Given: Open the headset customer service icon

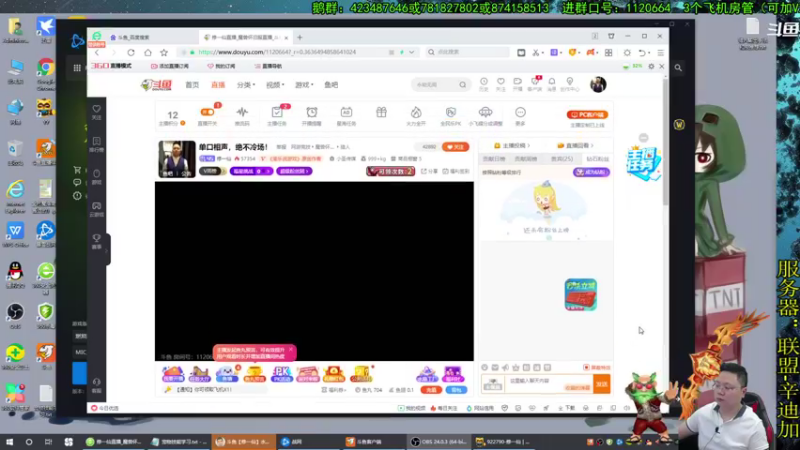Looking at the screenshot, I should pos(96,382).
